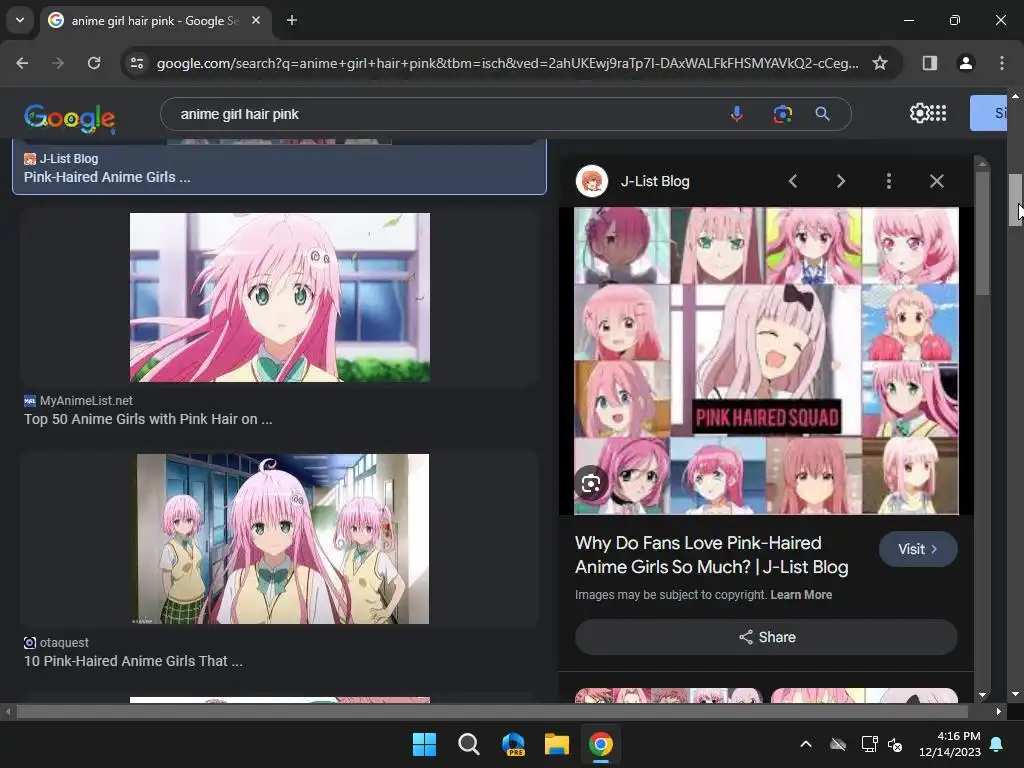
Task: Go back with browser back arrow
Action: click(x=22, y=63)
